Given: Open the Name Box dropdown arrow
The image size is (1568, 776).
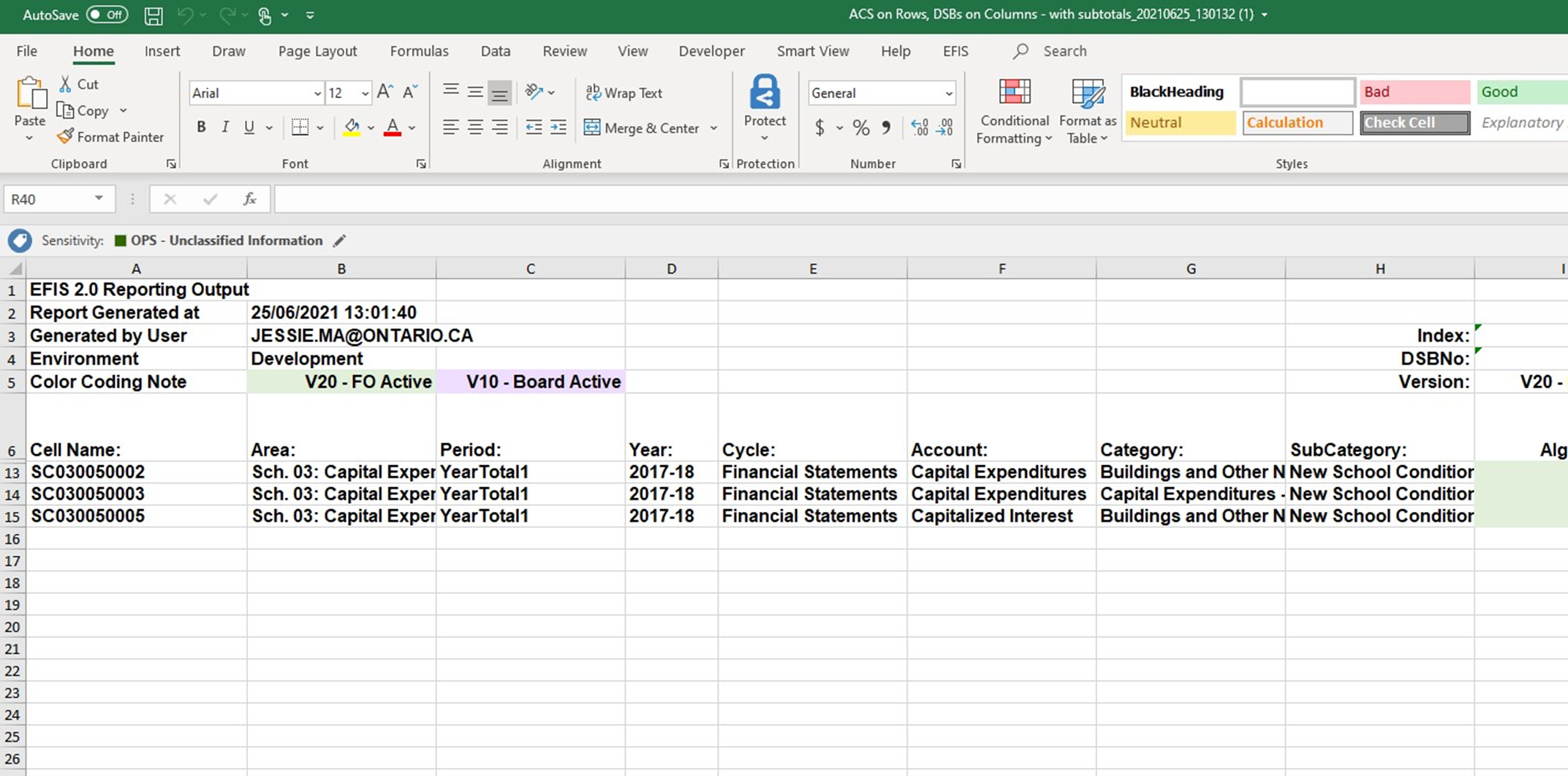Looking at the screenshot, I should [x=99, y=199].
